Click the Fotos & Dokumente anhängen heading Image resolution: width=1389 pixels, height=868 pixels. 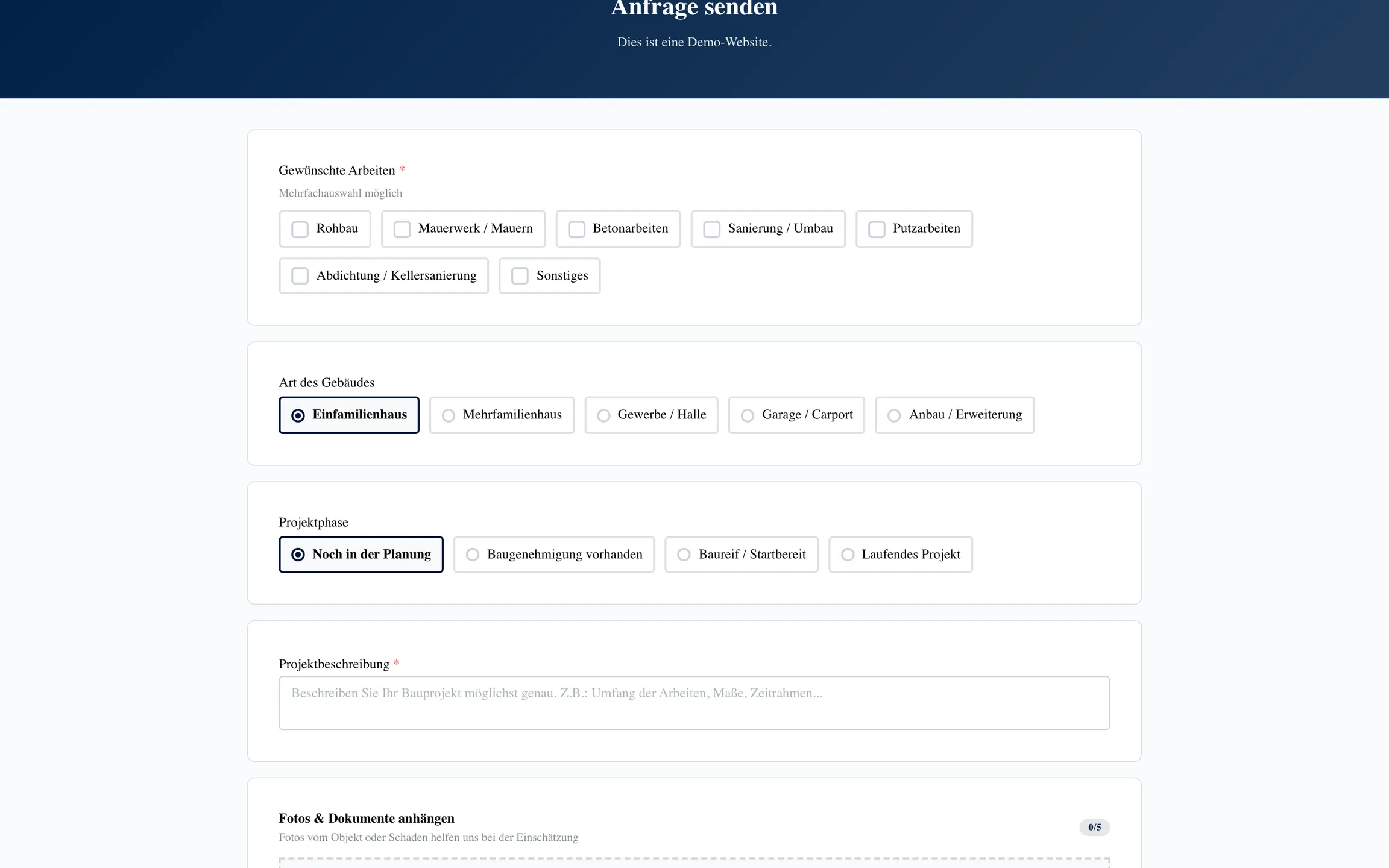pyautogui.click(x=367, y=818)
